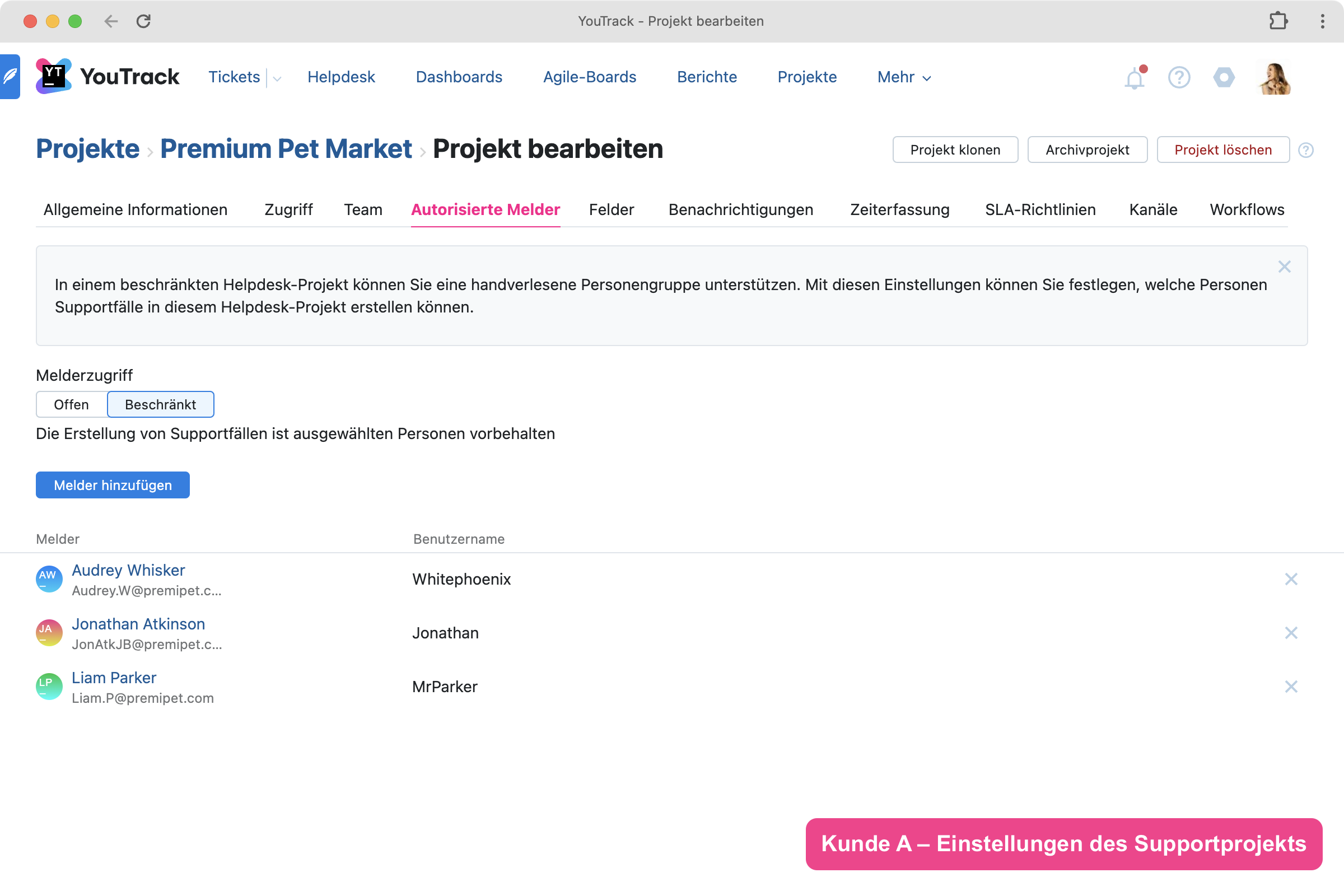Reload the page with refresh icon
Screen dimensions: 1344x896
click(x=143, y=21)
